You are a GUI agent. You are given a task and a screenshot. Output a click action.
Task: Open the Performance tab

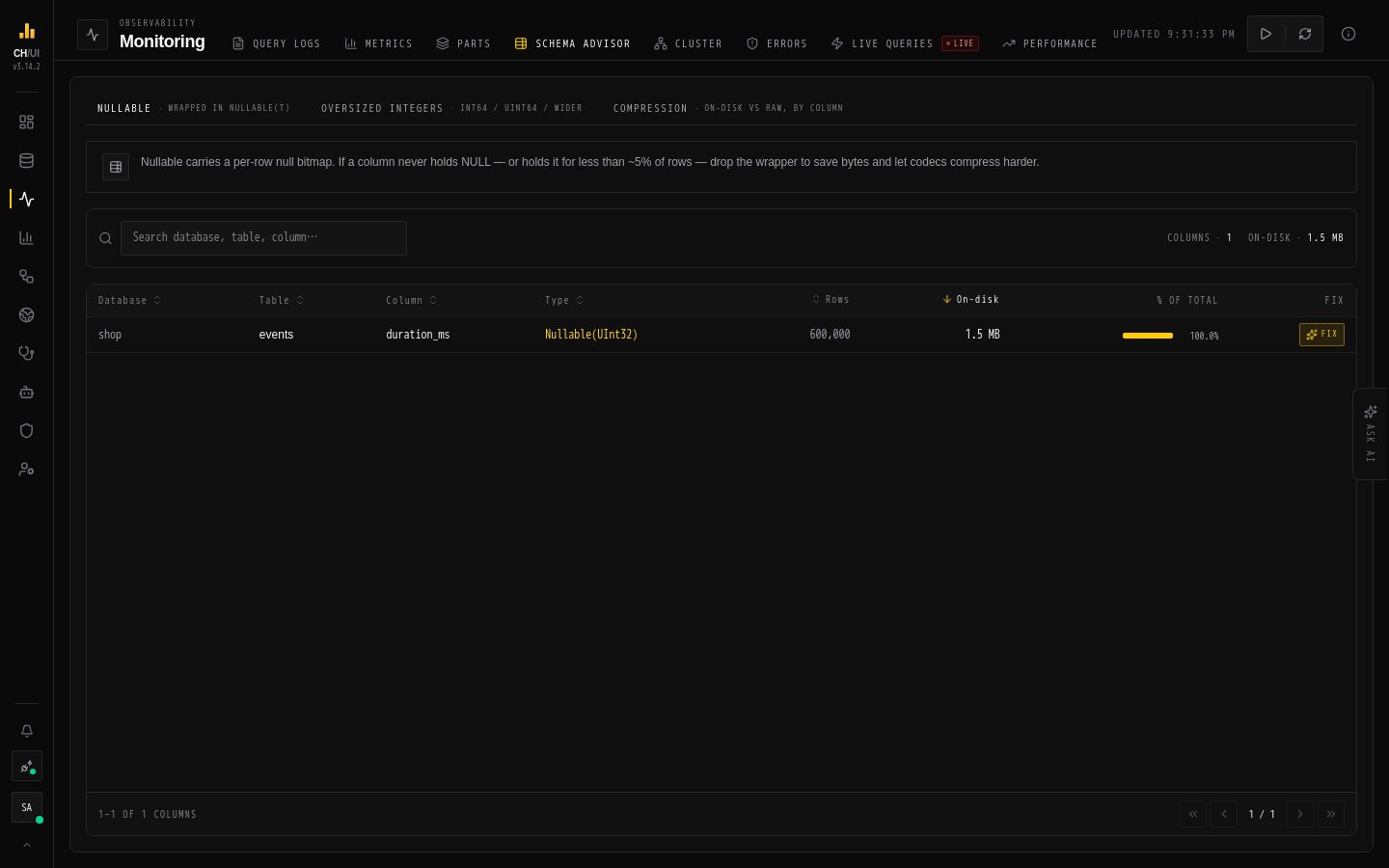1049,43
